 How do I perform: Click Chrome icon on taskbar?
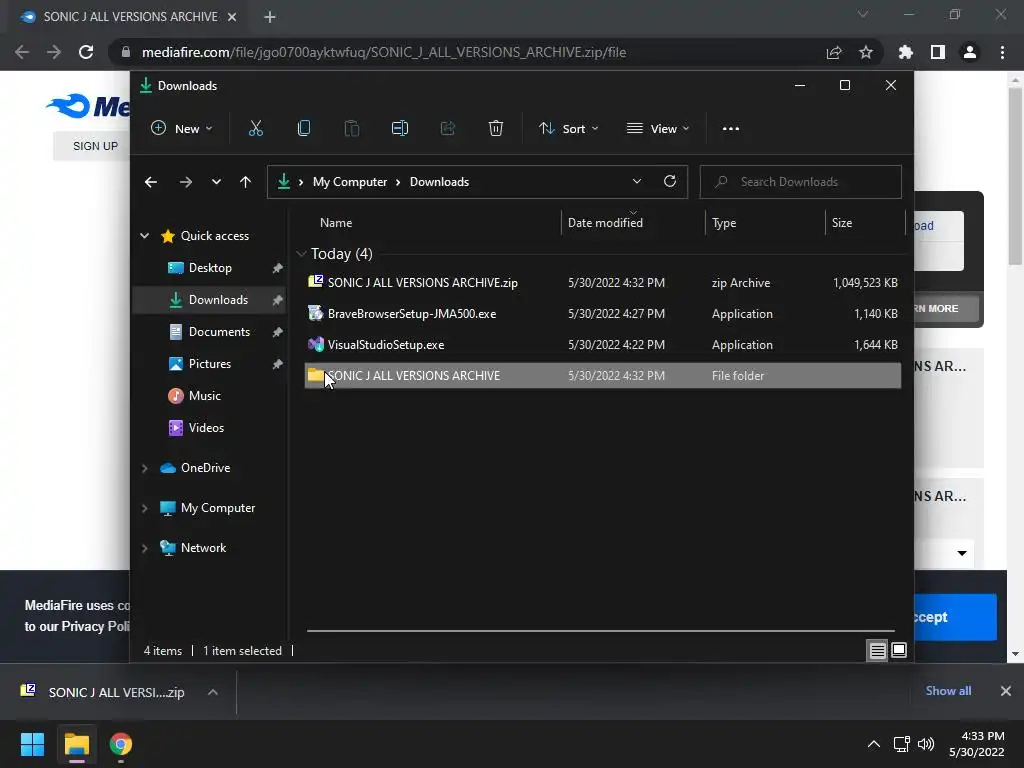click(x=121, y=744)
